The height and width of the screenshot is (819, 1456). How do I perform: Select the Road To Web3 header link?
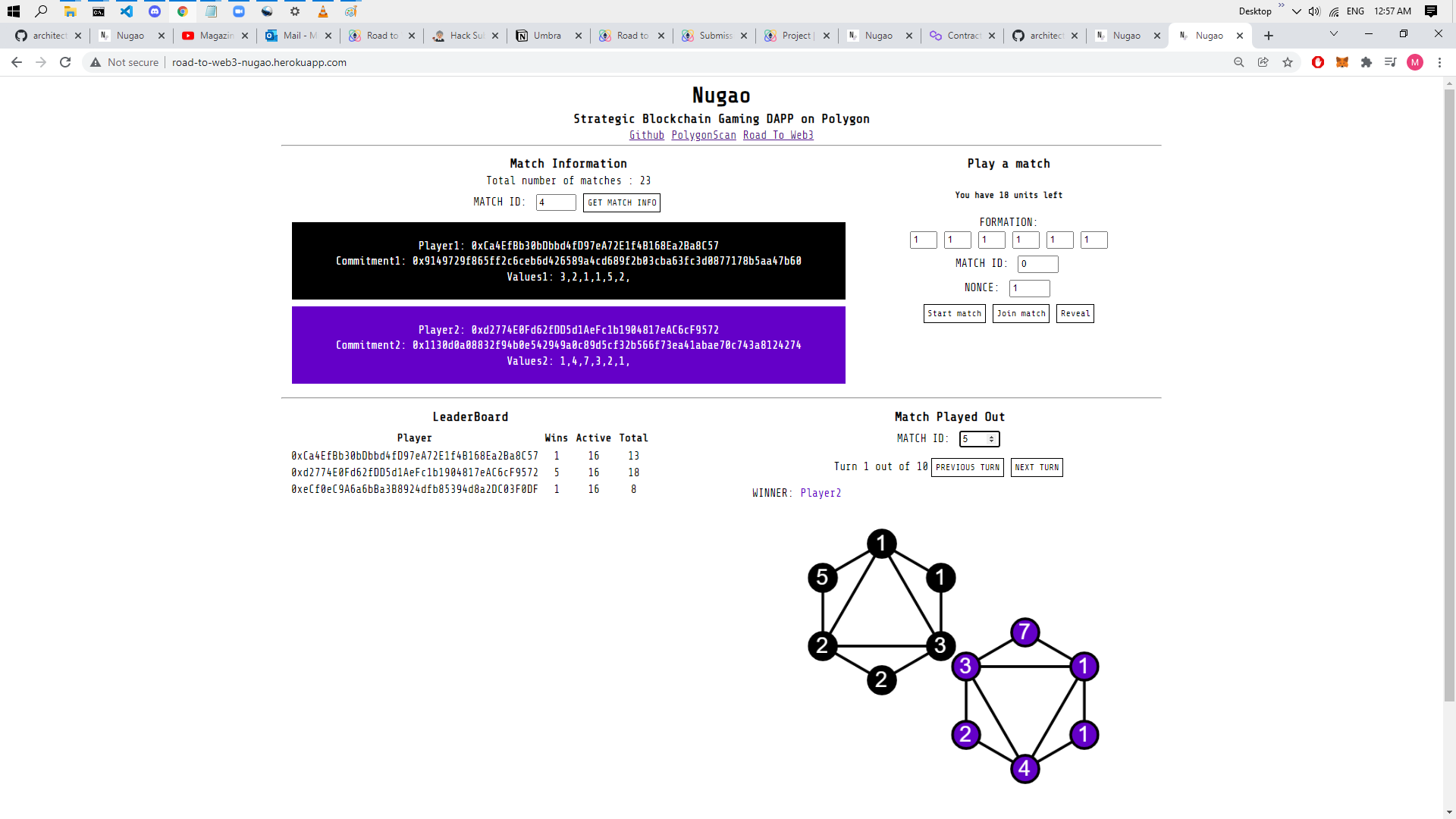point(778,135)
